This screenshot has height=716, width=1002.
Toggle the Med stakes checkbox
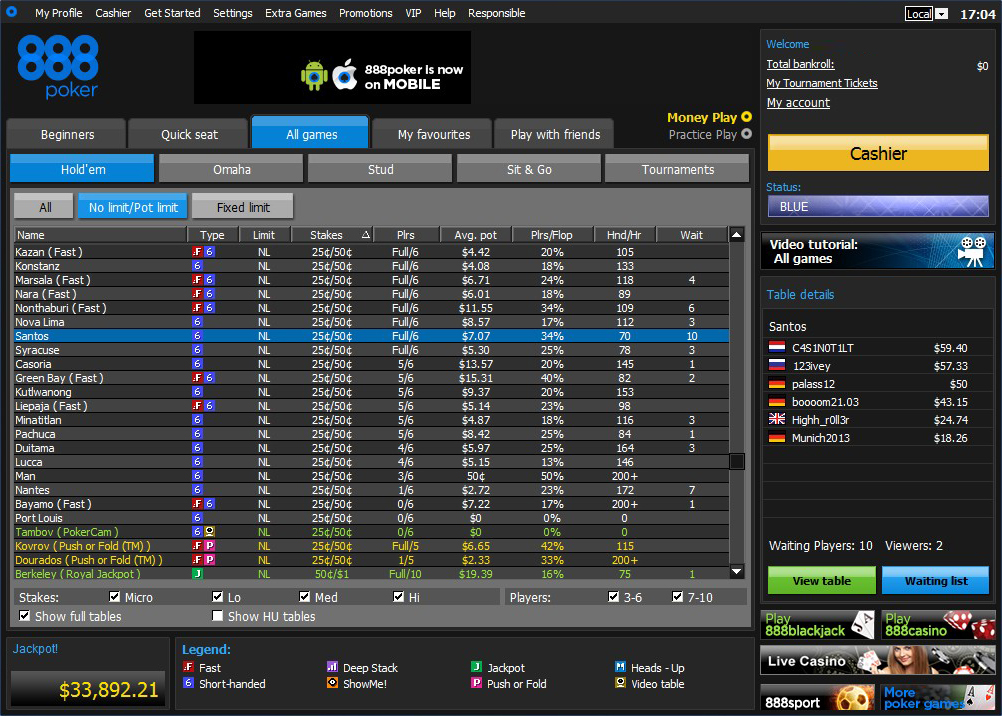tap(305, 596)
